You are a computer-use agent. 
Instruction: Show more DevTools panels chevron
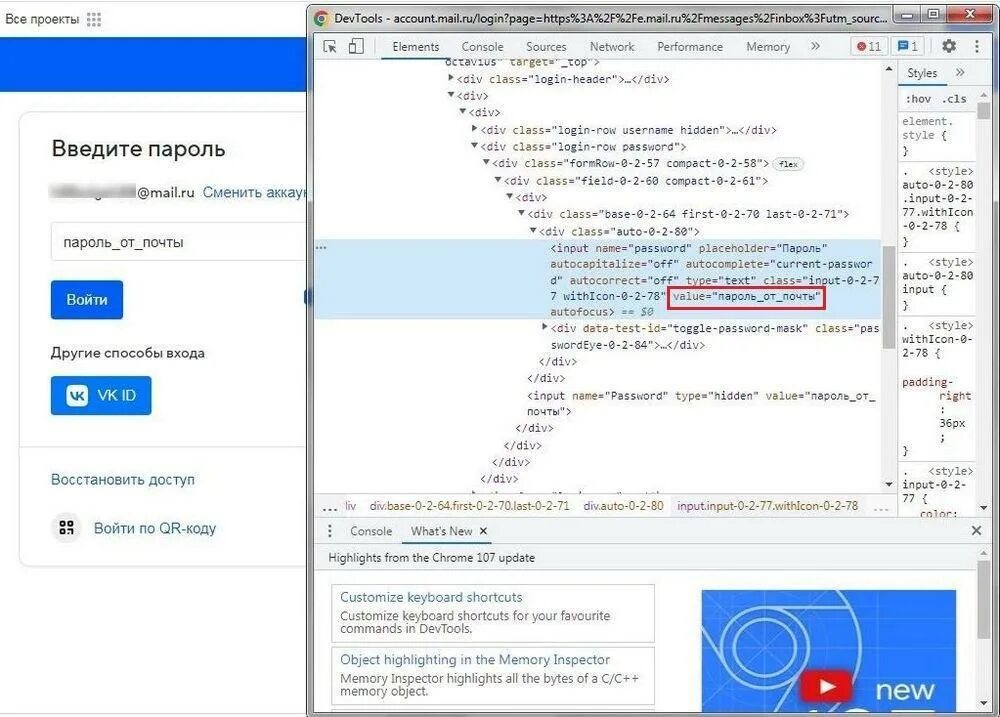tap(815, 46)
